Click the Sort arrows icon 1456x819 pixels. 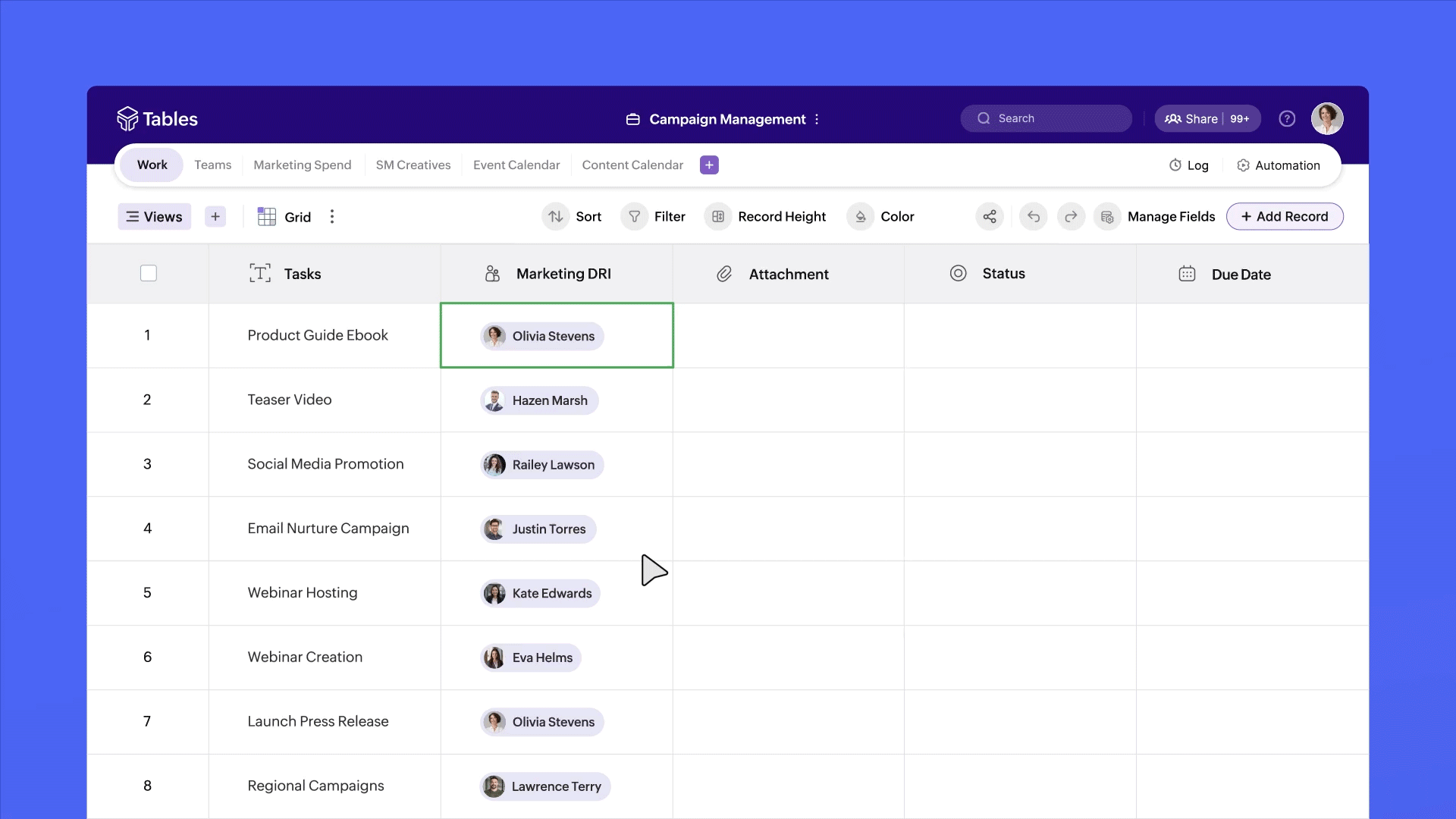pyautogui.click(x=556, y=217)
